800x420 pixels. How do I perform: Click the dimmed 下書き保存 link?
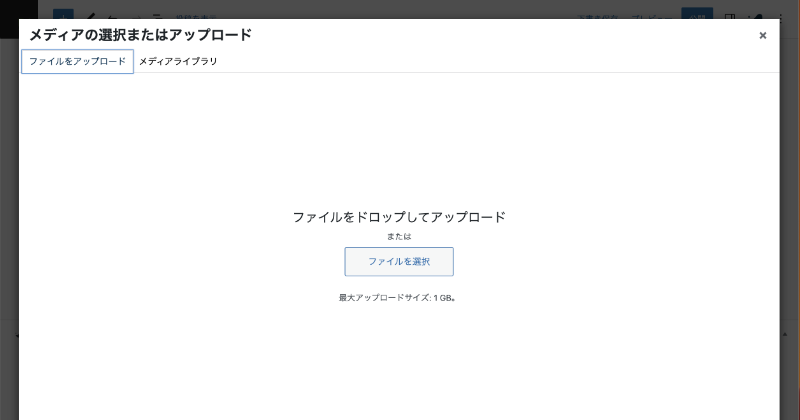[599, 15]
